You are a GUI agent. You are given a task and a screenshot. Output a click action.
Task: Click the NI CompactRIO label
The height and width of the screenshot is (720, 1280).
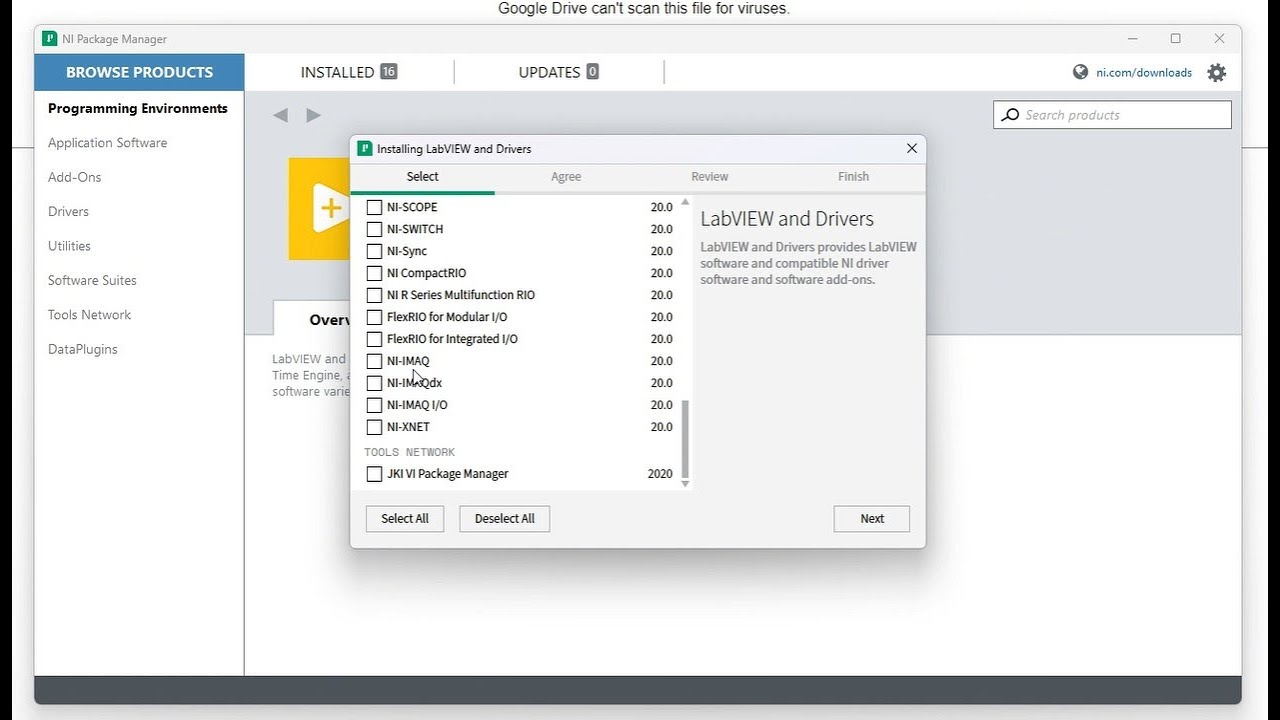pos(426,273)
